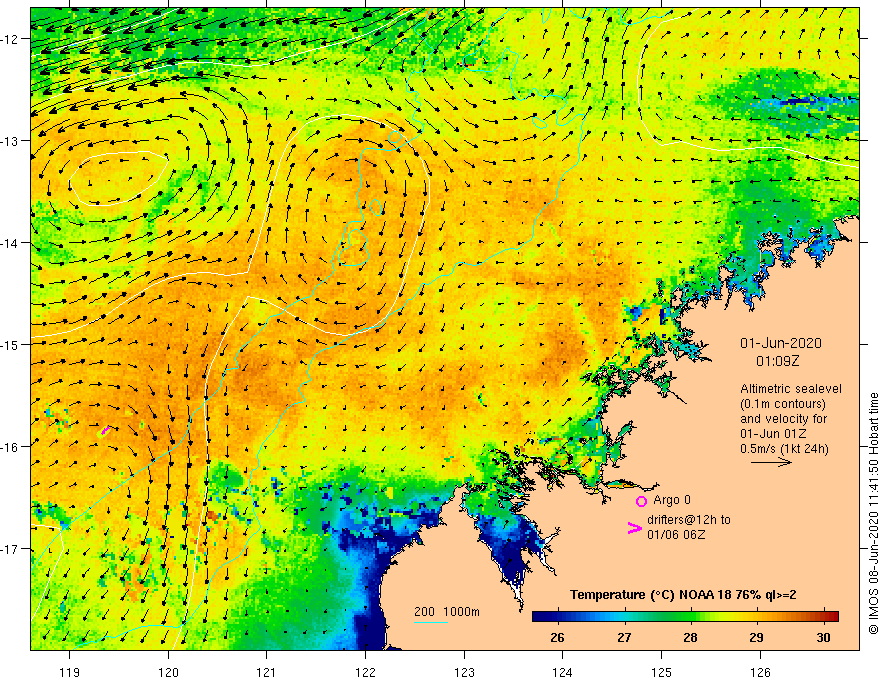Image resolution: width=880 pixels, height=680 pixels.
Task: Click latitude axis label -13
Action: (x=10, y=141)
